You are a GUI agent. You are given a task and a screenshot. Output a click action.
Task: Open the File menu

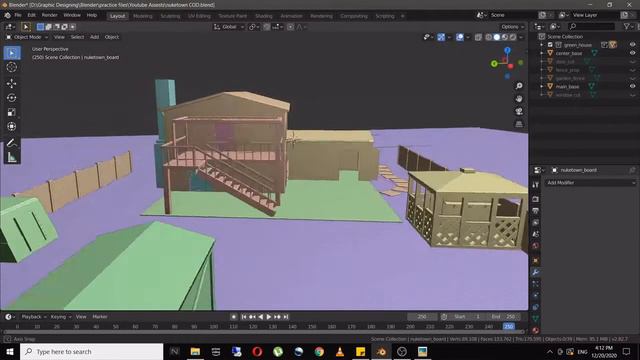[x=18, y=15]
